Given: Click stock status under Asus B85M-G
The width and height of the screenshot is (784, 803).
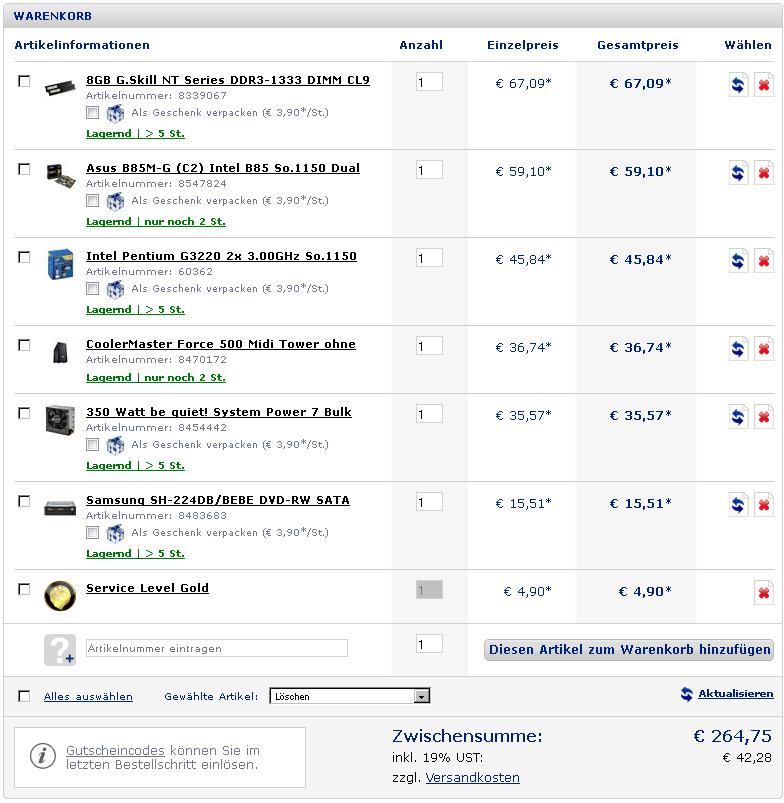Looking at the screenshot, I should pyautogui.click(x=156, y=222).
